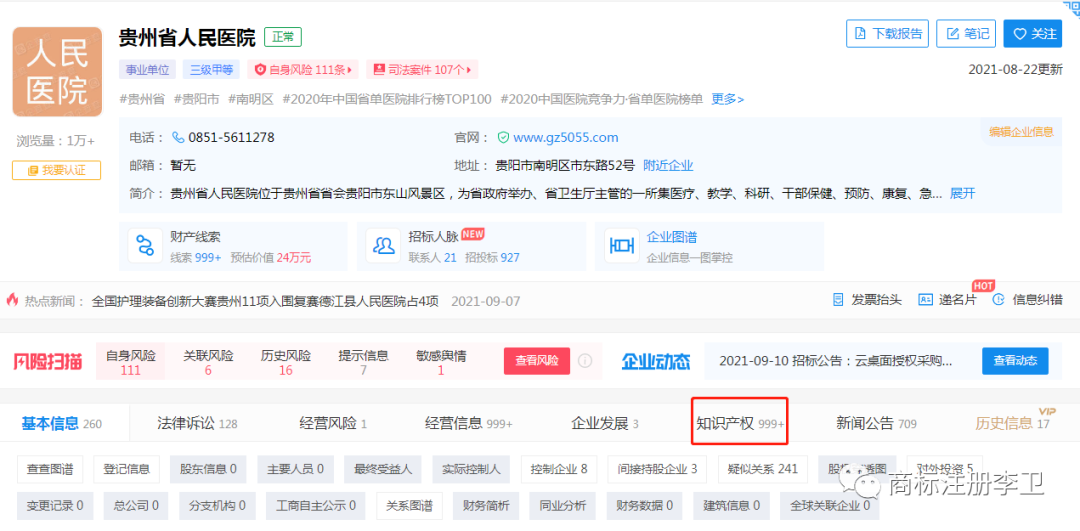This screenshot has height=531, width=1080.
Task: Click the 三级甲等 tag
Action: pyautogui.click(x=211, y=69)
